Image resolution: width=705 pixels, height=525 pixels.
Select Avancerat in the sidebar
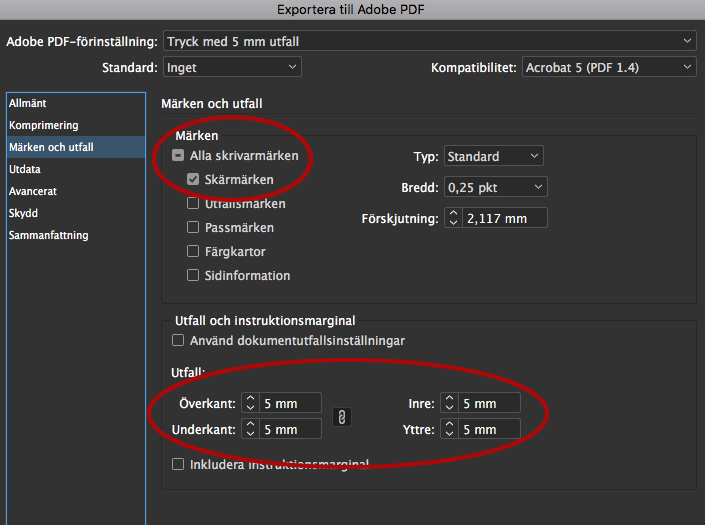76,191
